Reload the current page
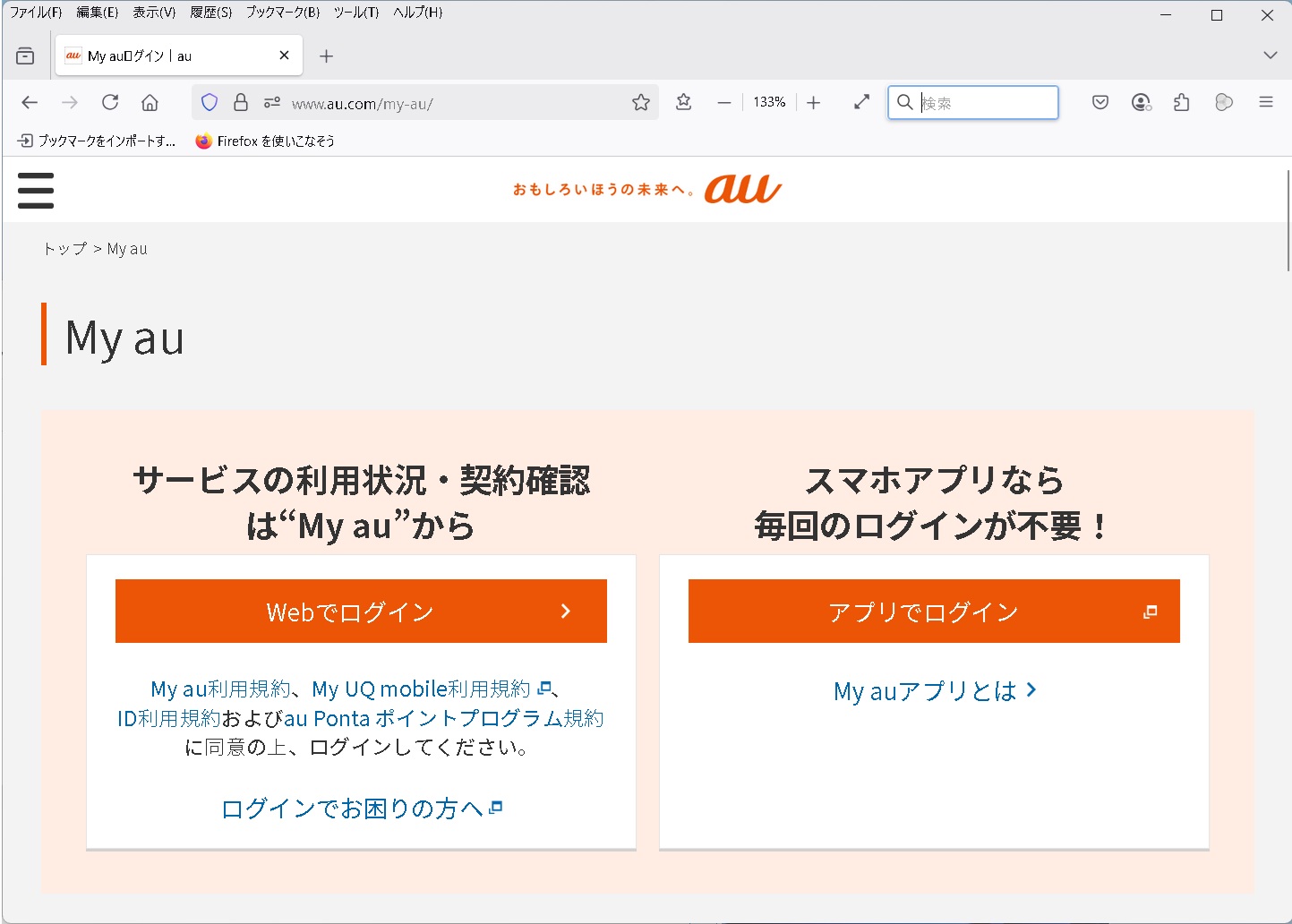This screenshot has height=924, width=1292. coord(110,102)
